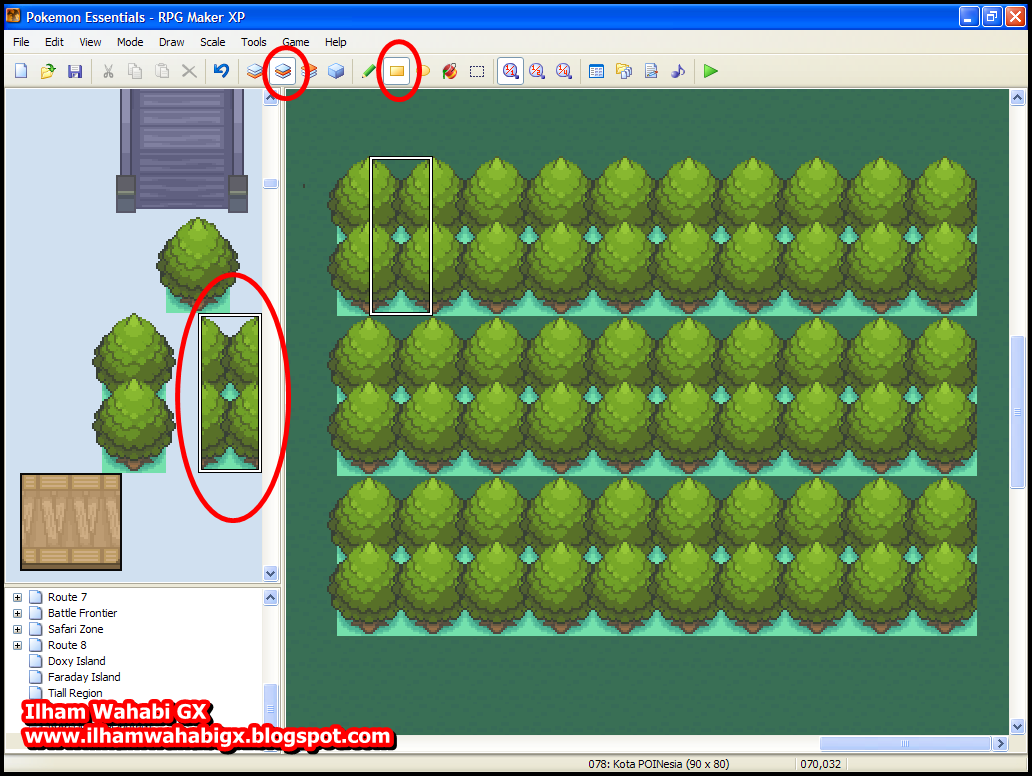Viewport: 1032px width, 776px height.
Task: Save the project with the floppy disk icon
Action: [x=75, y=70]
